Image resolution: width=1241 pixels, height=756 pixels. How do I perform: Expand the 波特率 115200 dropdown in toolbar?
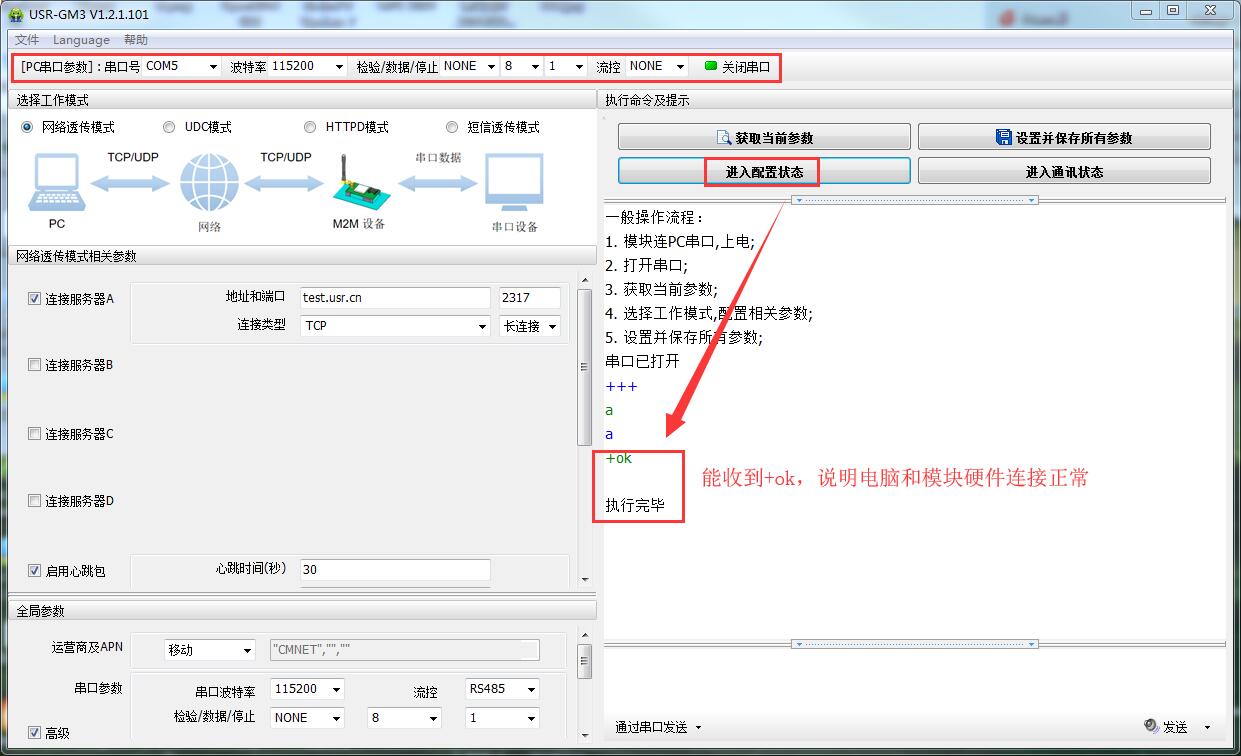click(308, 66)
